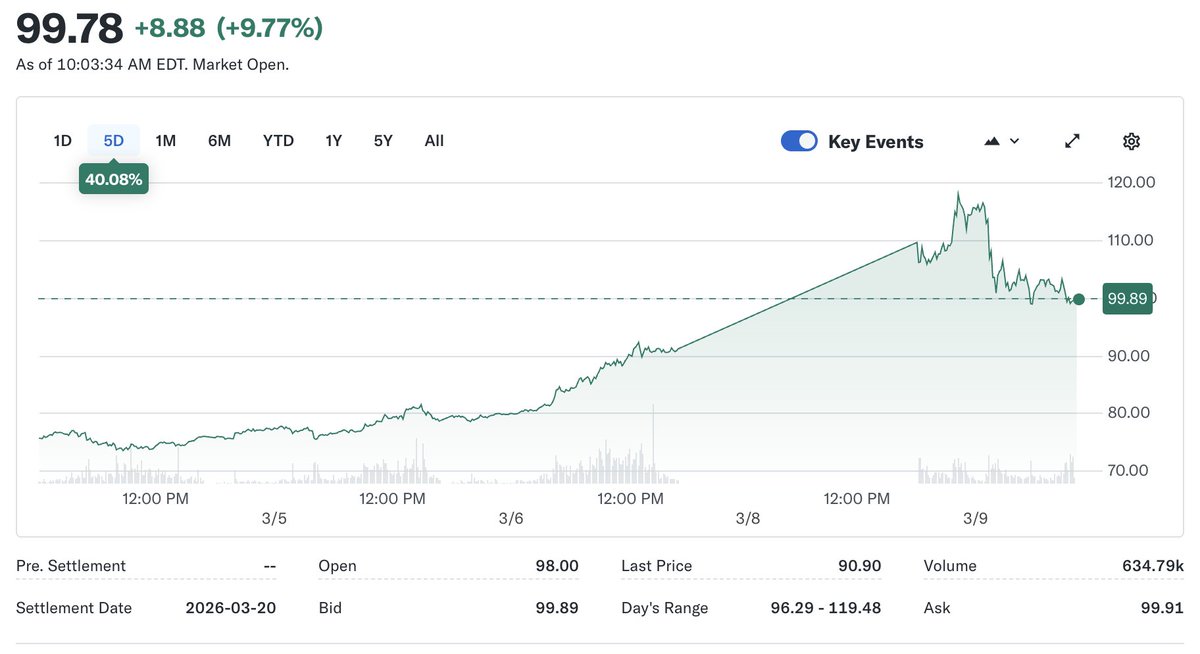The width and height of the screenshot is (1200, 654).
Task: Select the 5D time range
Action: (114, 141)
